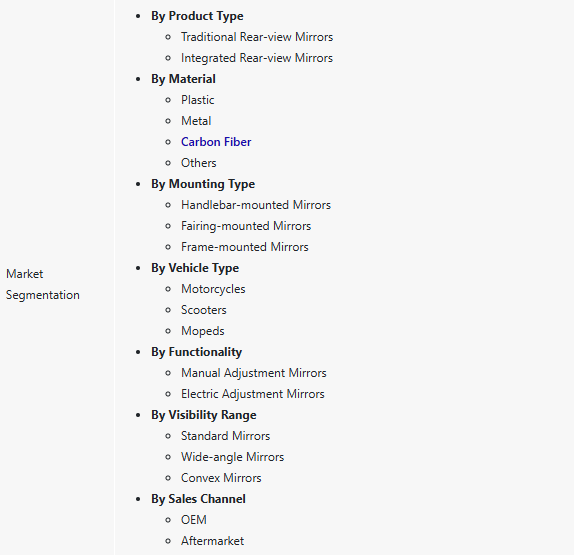Screen dimensions: 574x555
Task: Select the Plastic list item
Action: pyautogui.click(x=198, y=100)
